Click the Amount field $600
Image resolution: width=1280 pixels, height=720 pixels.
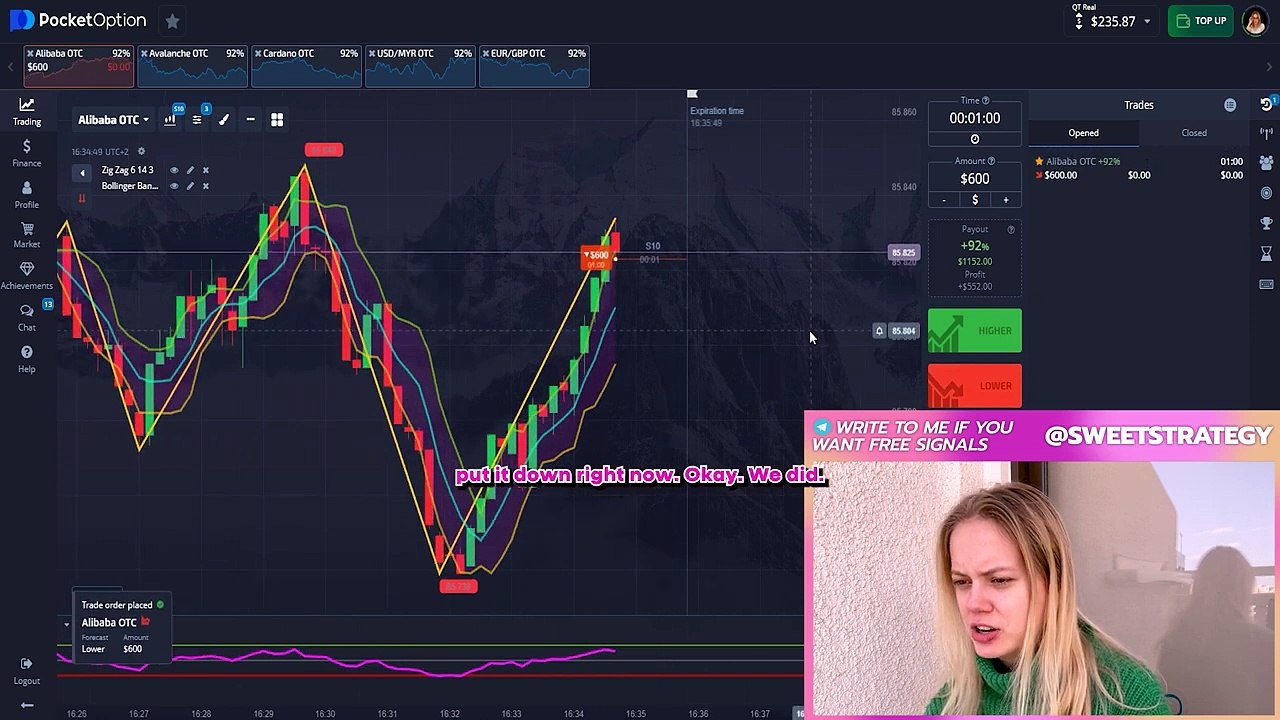(x=975, y=179)
